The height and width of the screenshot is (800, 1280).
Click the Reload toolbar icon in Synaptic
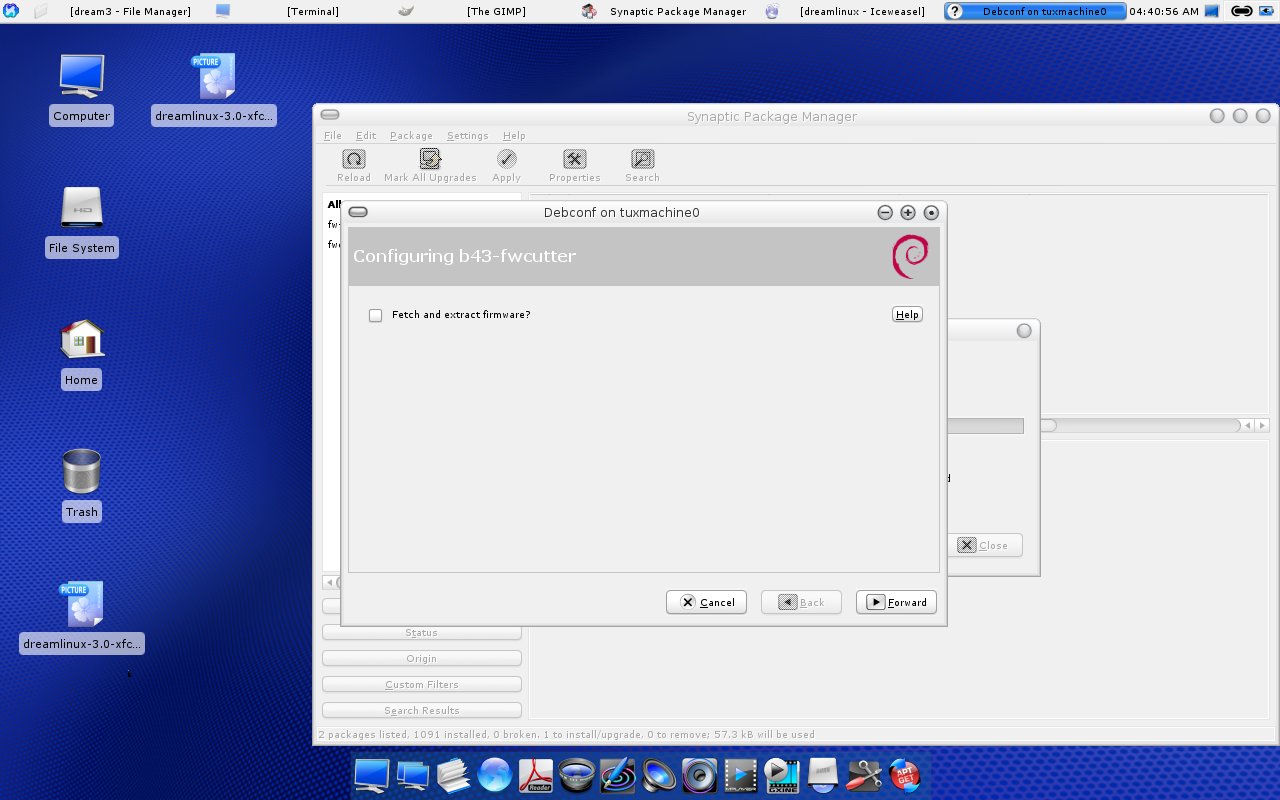[x=354, y=166]
